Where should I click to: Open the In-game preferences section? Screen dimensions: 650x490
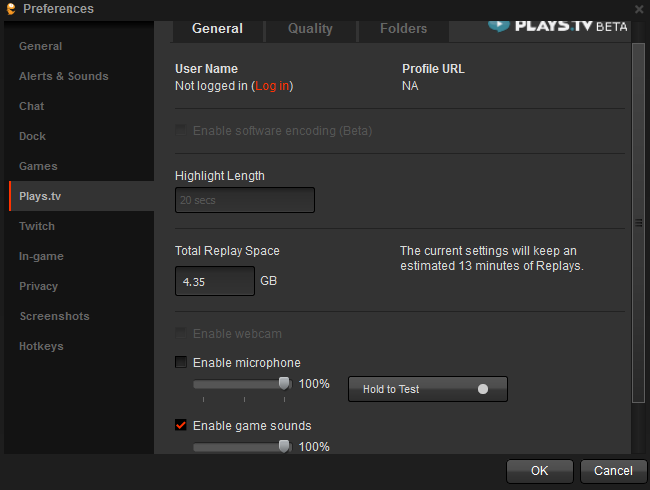tap(41, 256)
